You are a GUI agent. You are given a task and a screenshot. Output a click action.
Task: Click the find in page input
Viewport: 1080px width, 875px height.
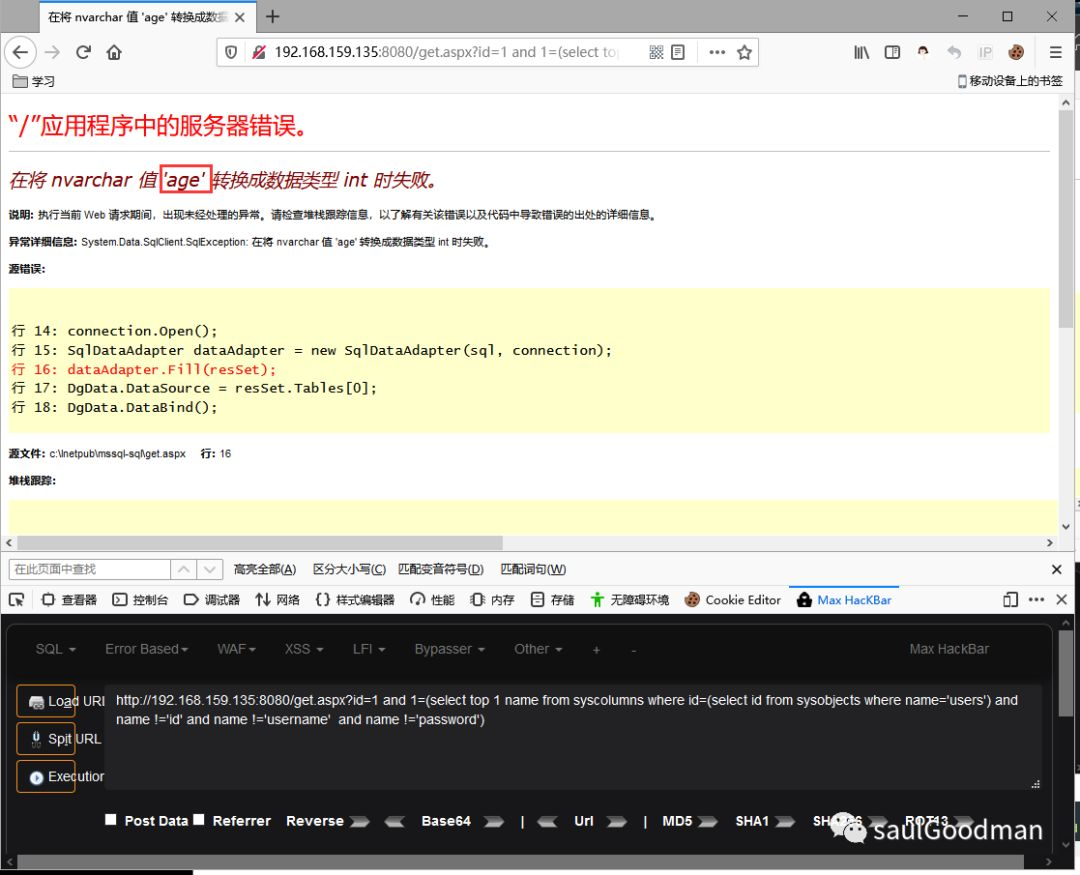(x=90, y=569)
